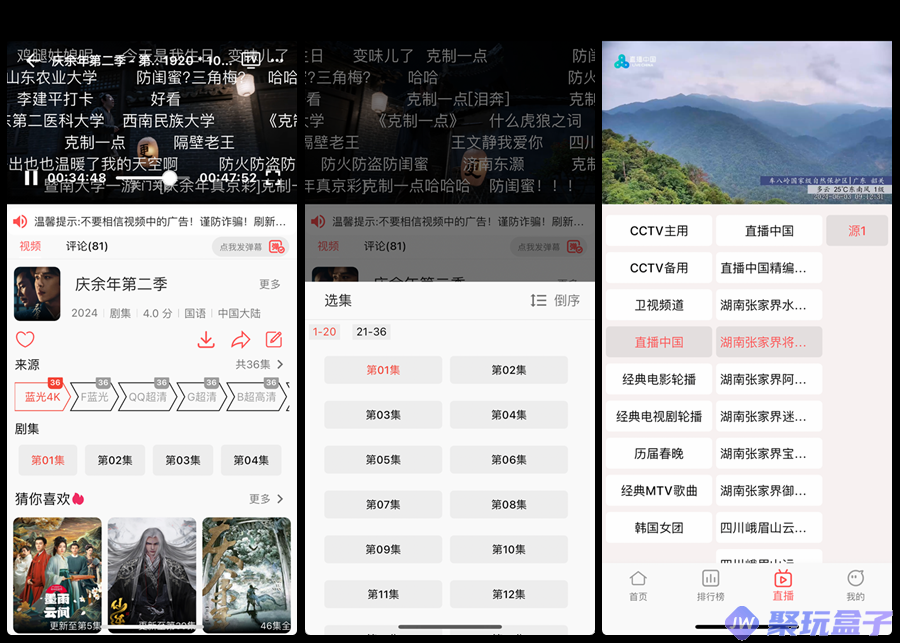The image size is (900, 643).
Task: Tap the back arrow on the video player
Action: 33,60
